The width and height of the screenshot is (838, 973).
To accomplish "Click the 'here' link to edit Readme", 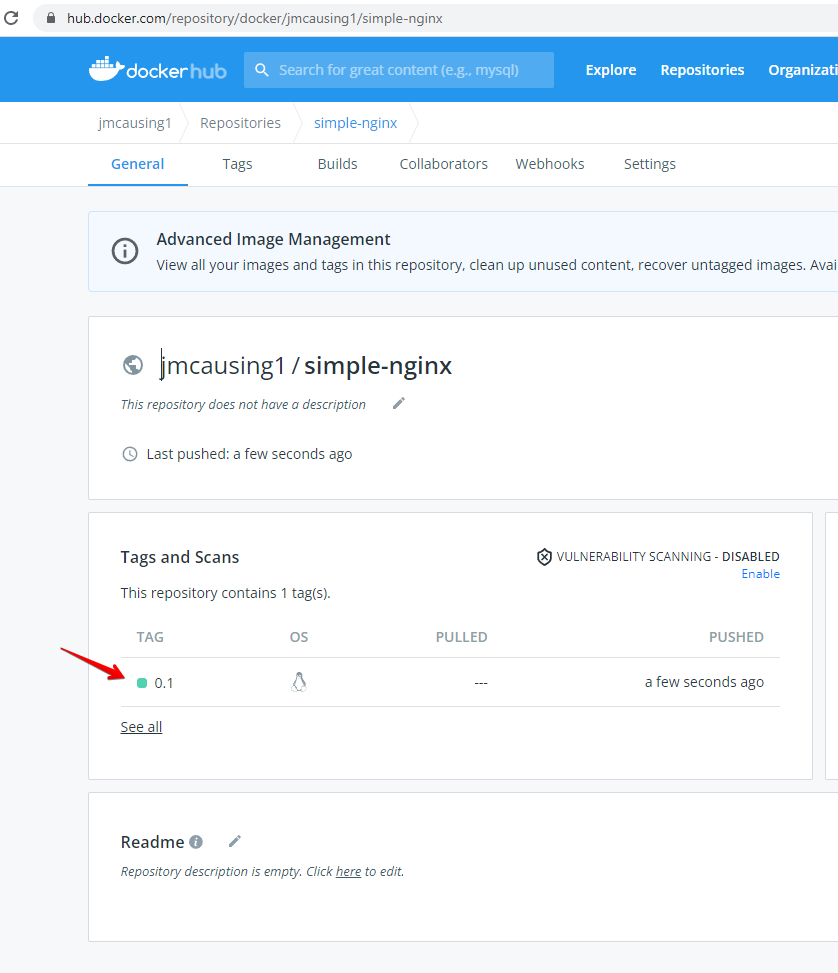I will [348, 871].
